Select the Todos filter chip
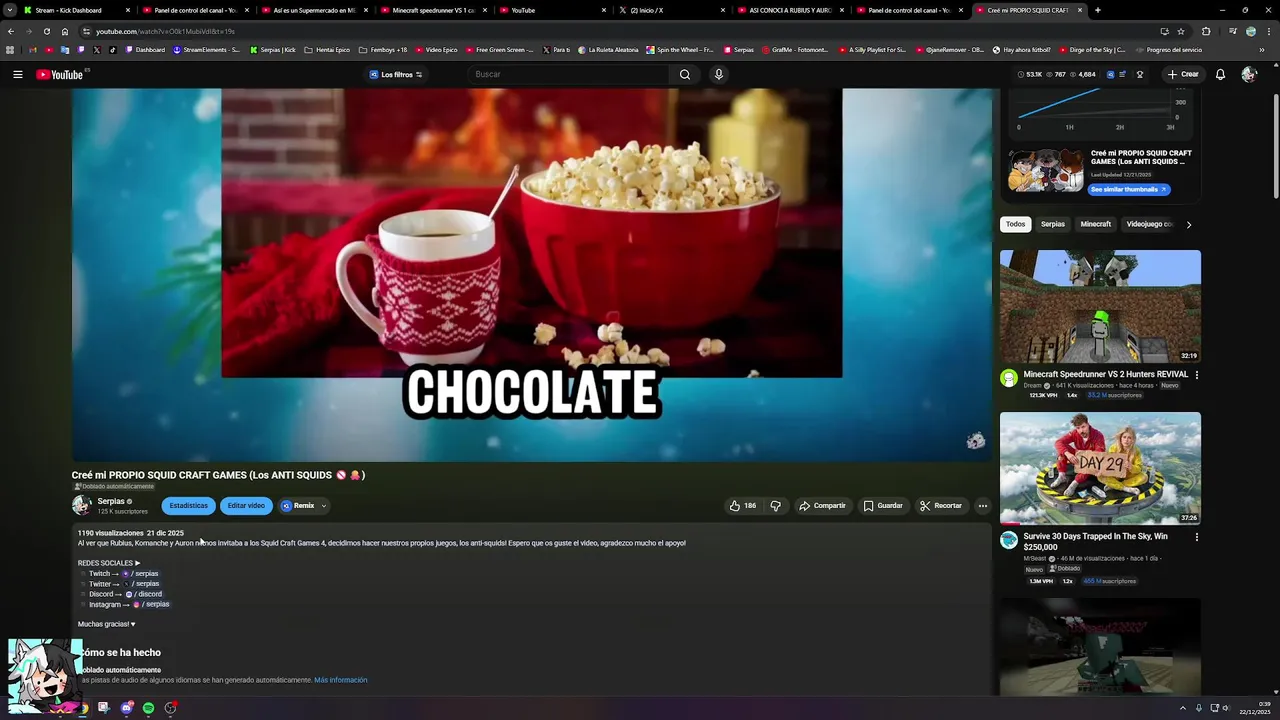Viewport: 1280px width, 720px height. (1015, 224)
